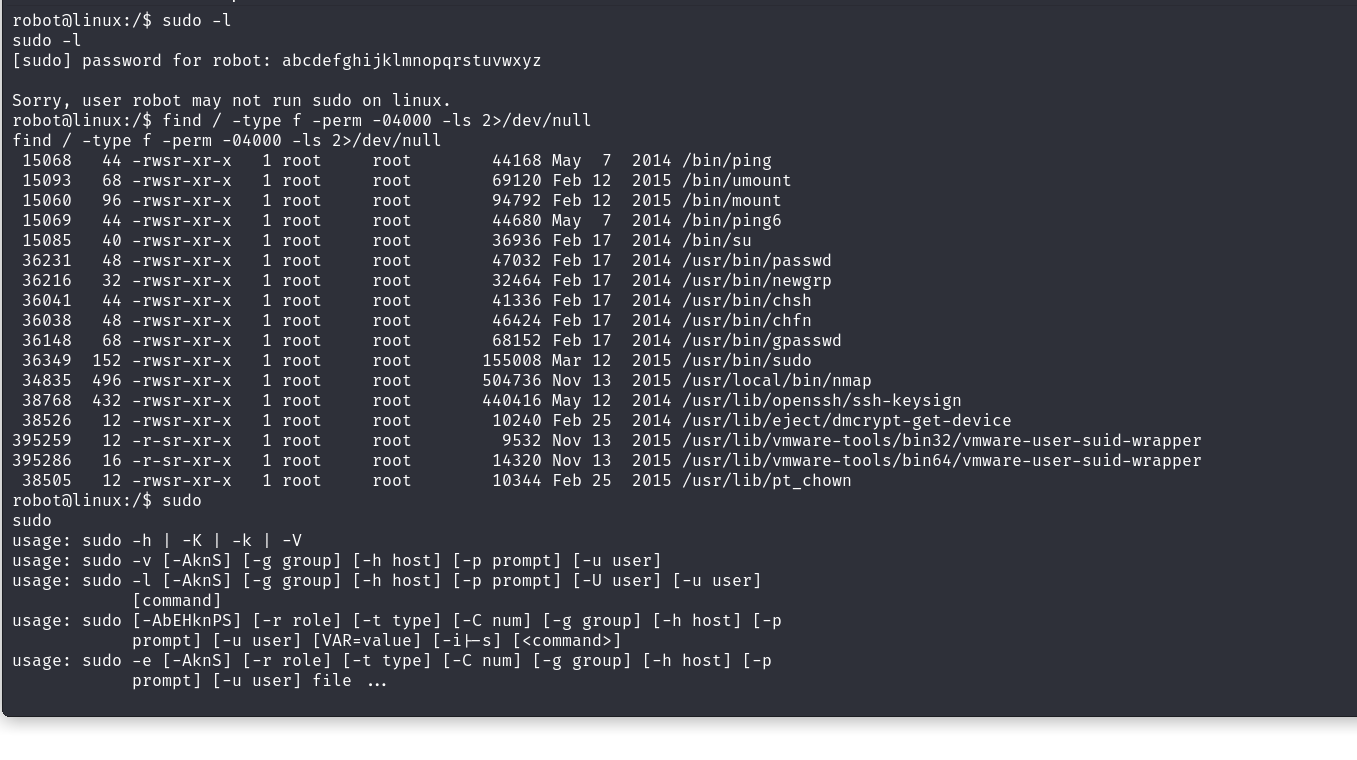Click the last prompt line with sudo
Screen dimensions: 1357x760
point(107,501)
